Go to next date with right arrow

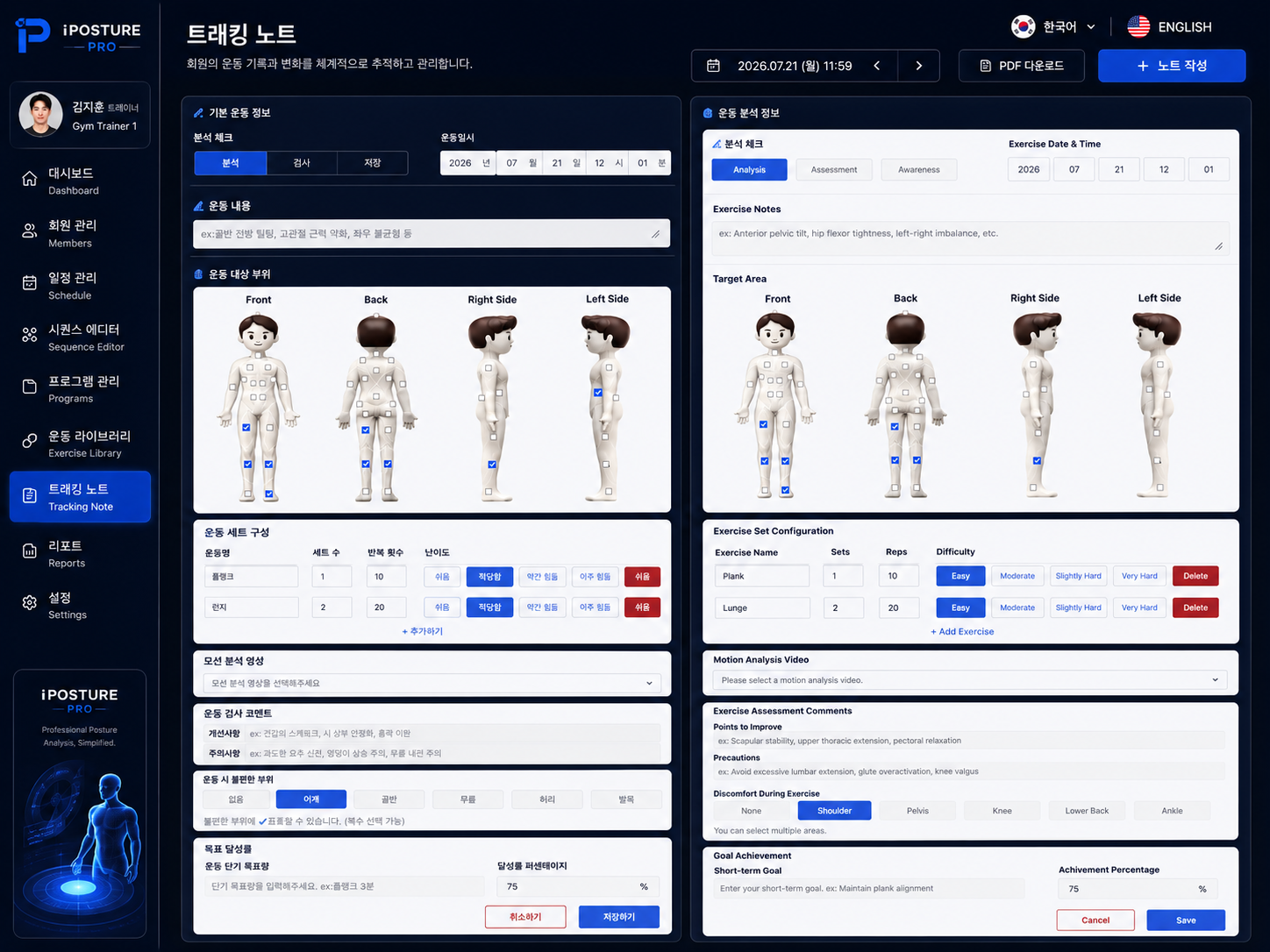(x=918, y=66)
